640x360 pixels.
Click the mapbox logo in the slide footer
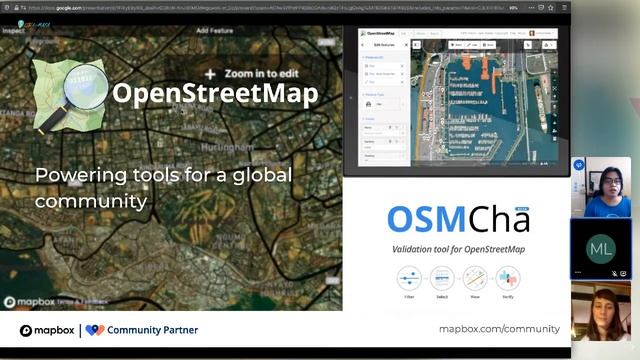(47, 330)
